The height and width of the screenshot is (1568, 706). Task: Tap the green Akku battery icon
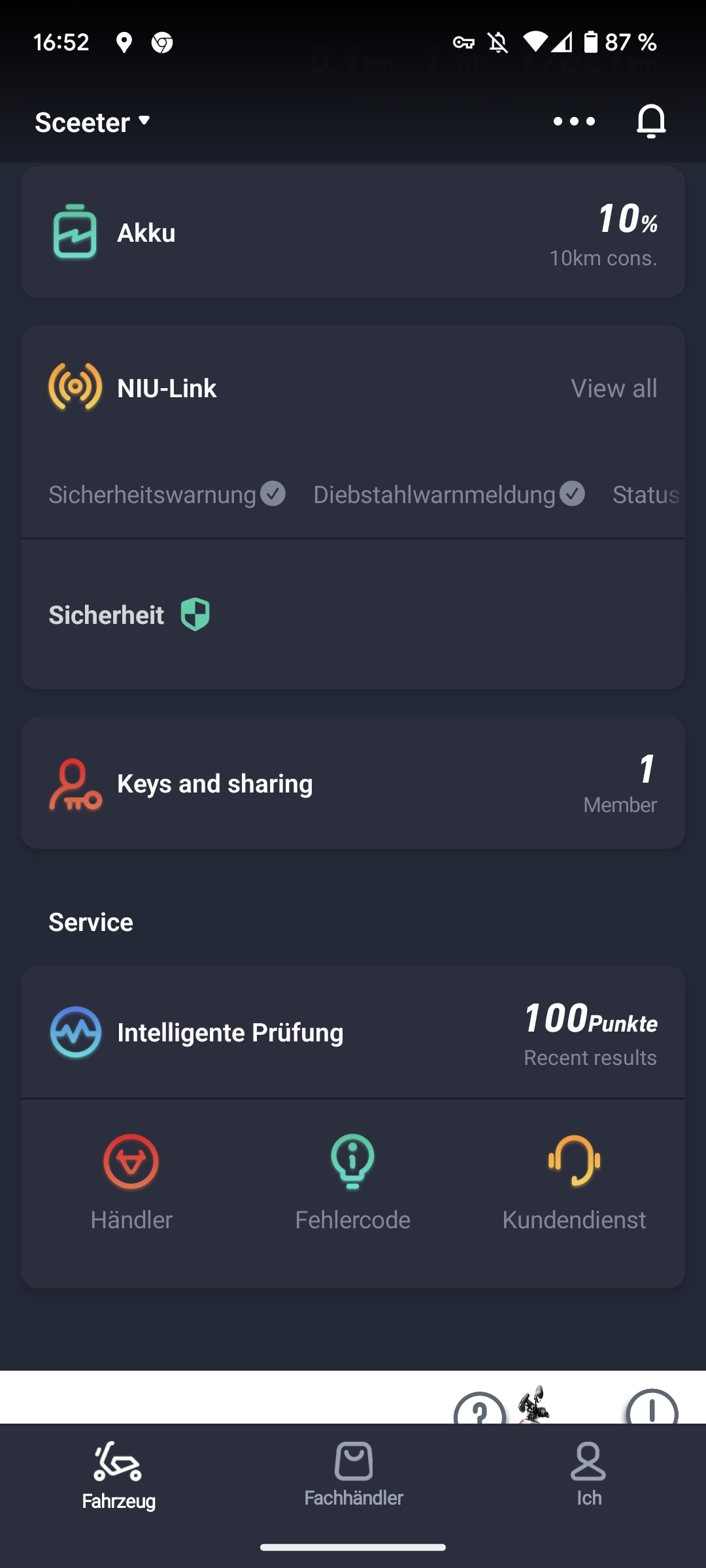[x=75, y=232]
